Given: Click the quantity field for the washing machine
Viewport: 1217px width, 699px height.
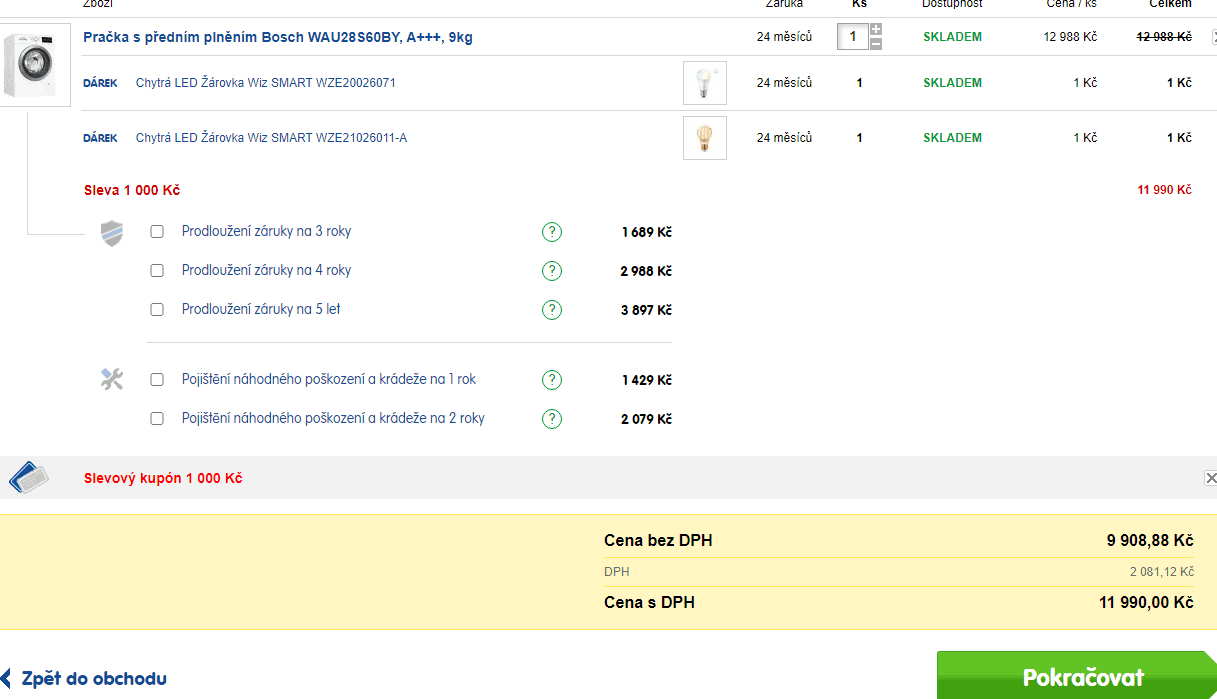Looking at the screenshot, I should click(x=853, y=37).
